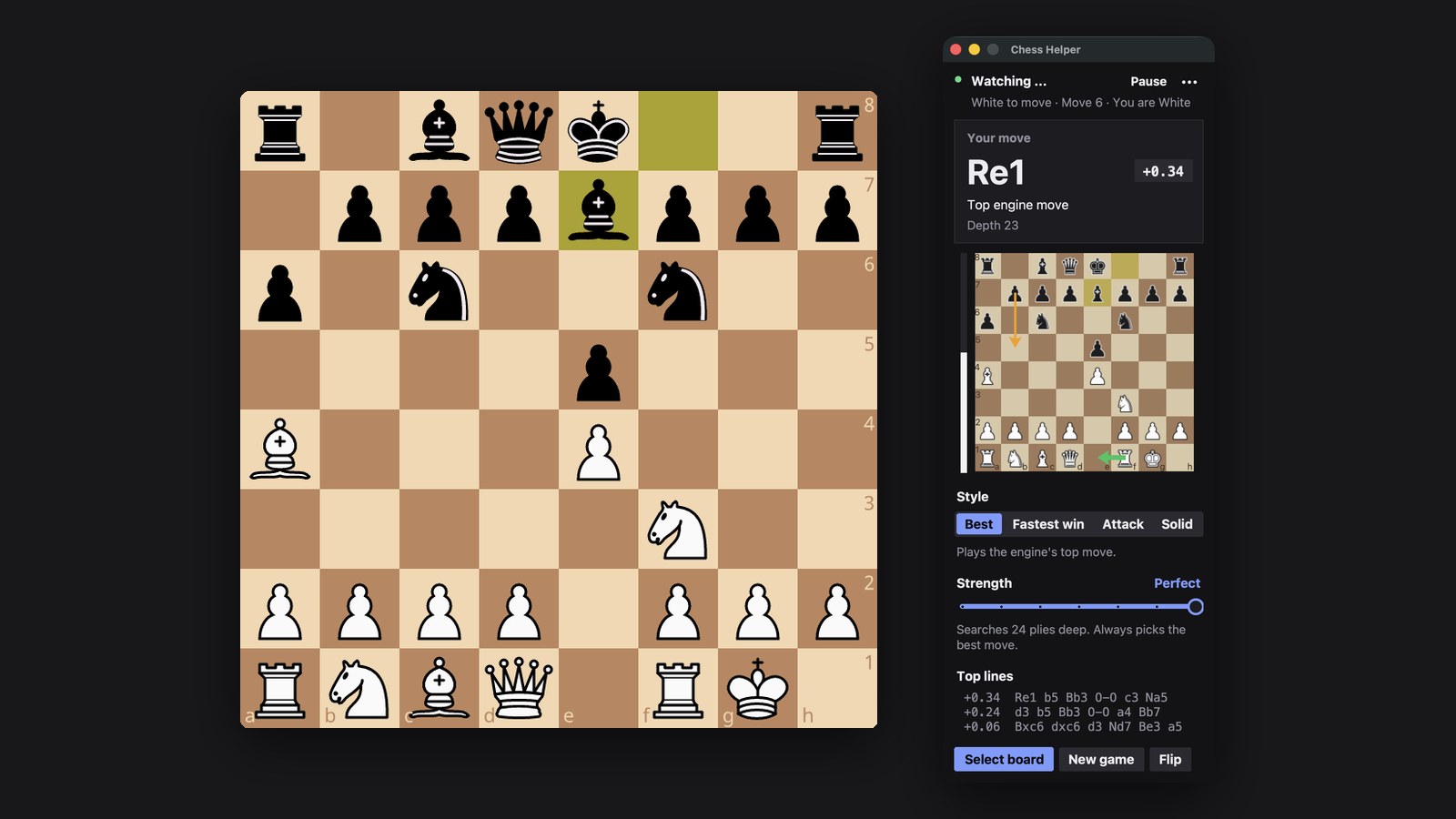Click the third top line Bxc6 dxc6

1073,727
